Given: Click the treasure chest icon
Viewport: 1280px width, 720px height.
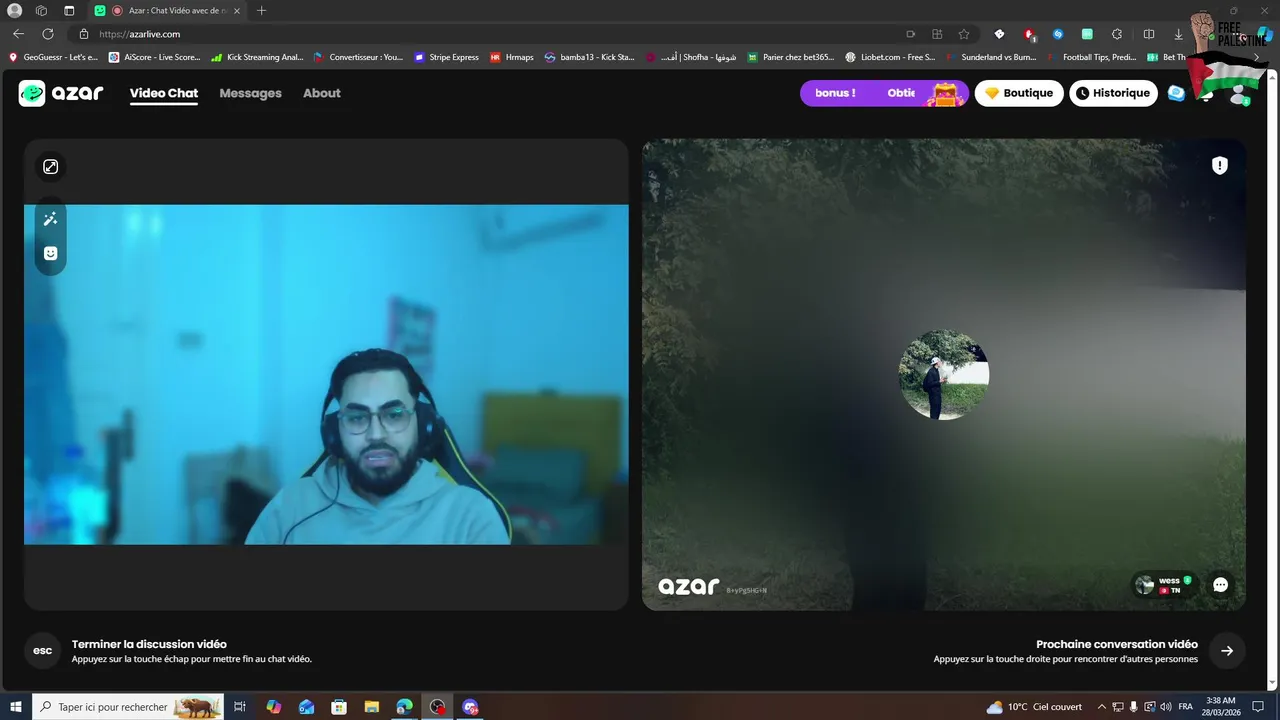Looking at the screenshot, I should [x=945, y=94].
